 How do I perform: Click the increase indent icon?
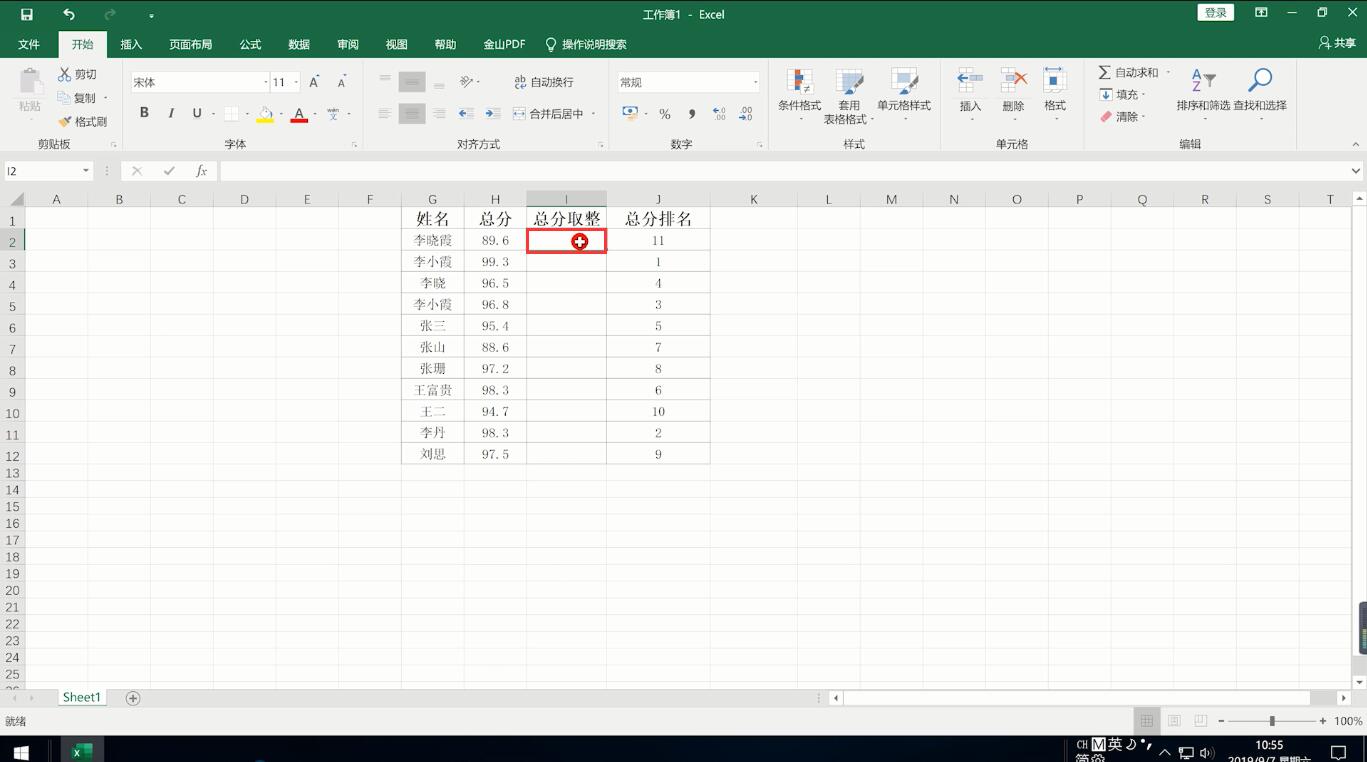point(493,114)
